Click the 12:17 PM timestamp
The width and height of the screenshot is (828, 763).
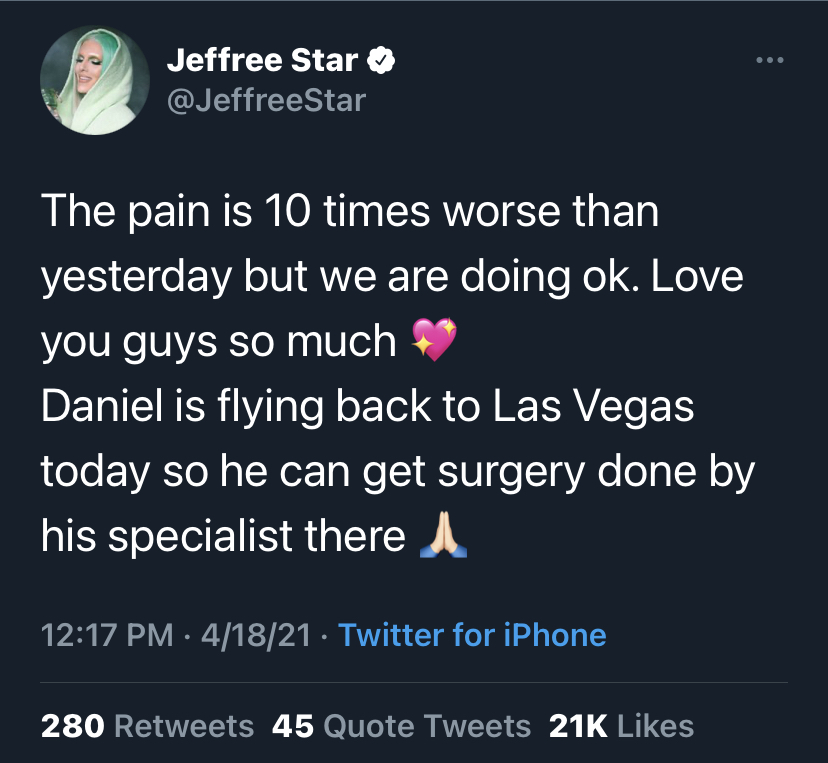[107, 635]
